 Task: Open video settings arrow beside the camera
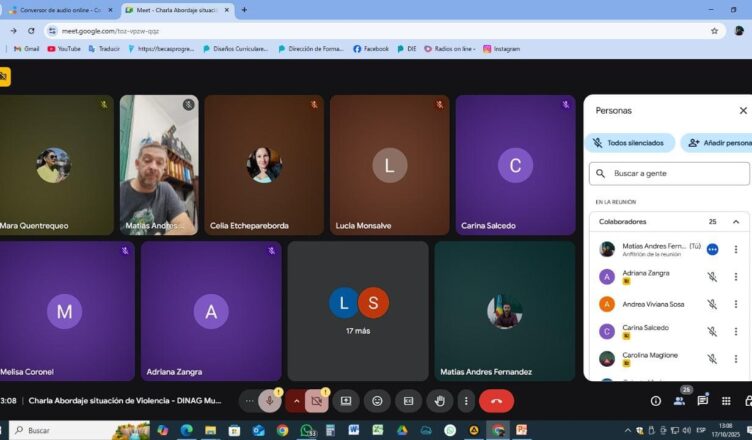(296, 401)
